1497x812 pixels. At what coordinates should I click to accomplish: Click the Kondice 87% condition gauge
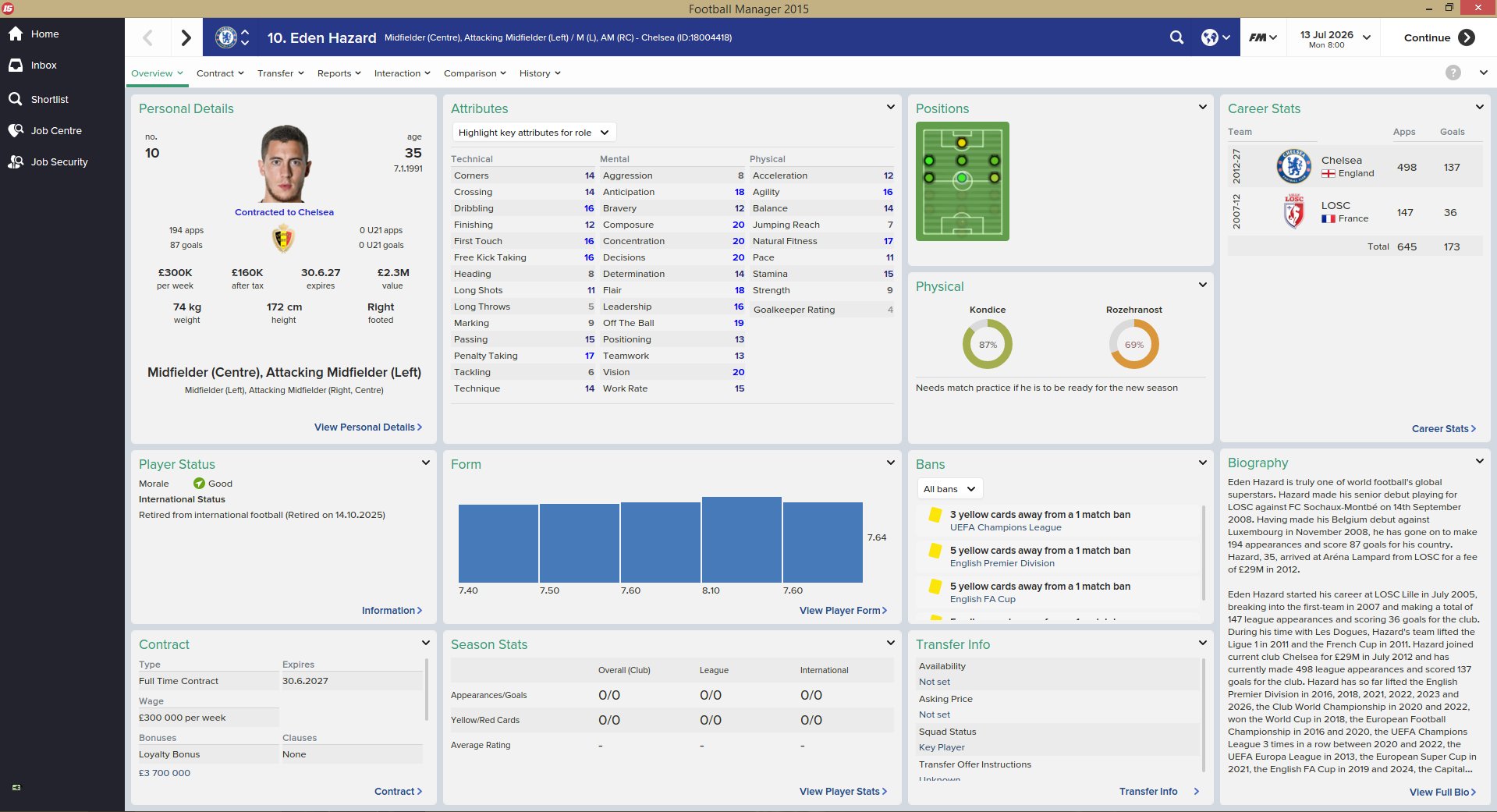(x=987, y=344)
